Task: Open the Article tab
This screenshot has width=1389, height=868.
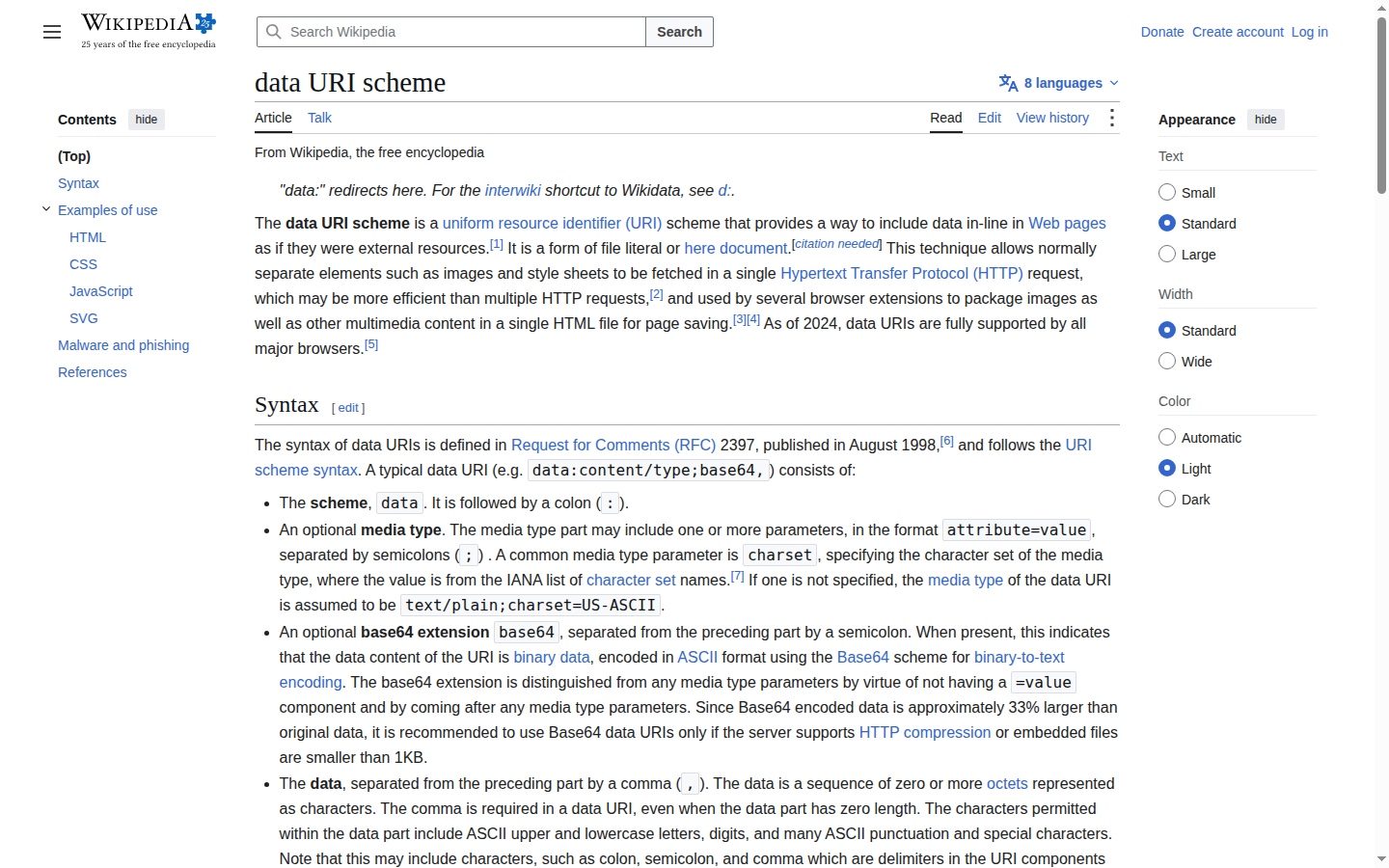Action: tap(273, 118)
